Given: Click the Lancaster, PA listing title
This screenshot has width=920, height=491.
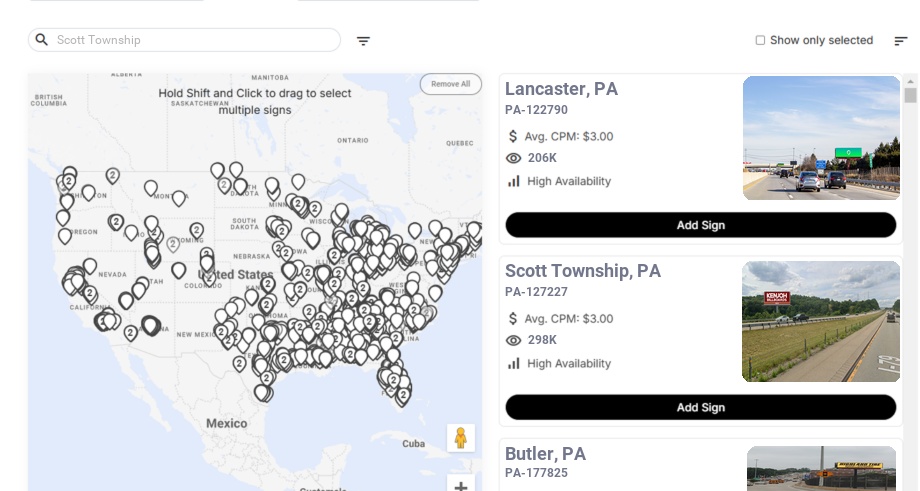Looking at the screenshot, I should pyautogui.click(x=561, y=89).
